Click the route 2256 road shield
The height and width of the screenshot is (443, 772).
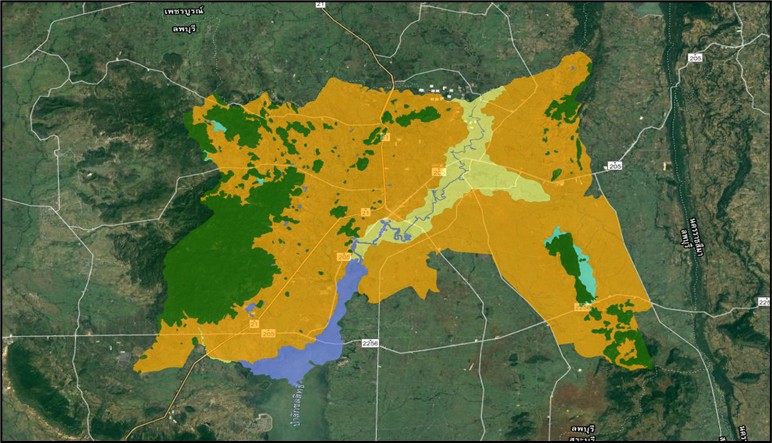[370, 343]
